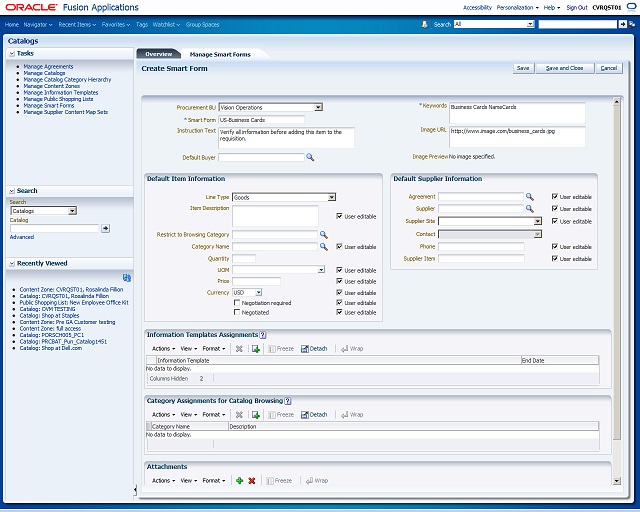This screenshot has width=640, height=512.
Task: Open help icon beside Category Assignments for Catalog Browsing
Action: (288, 401)
